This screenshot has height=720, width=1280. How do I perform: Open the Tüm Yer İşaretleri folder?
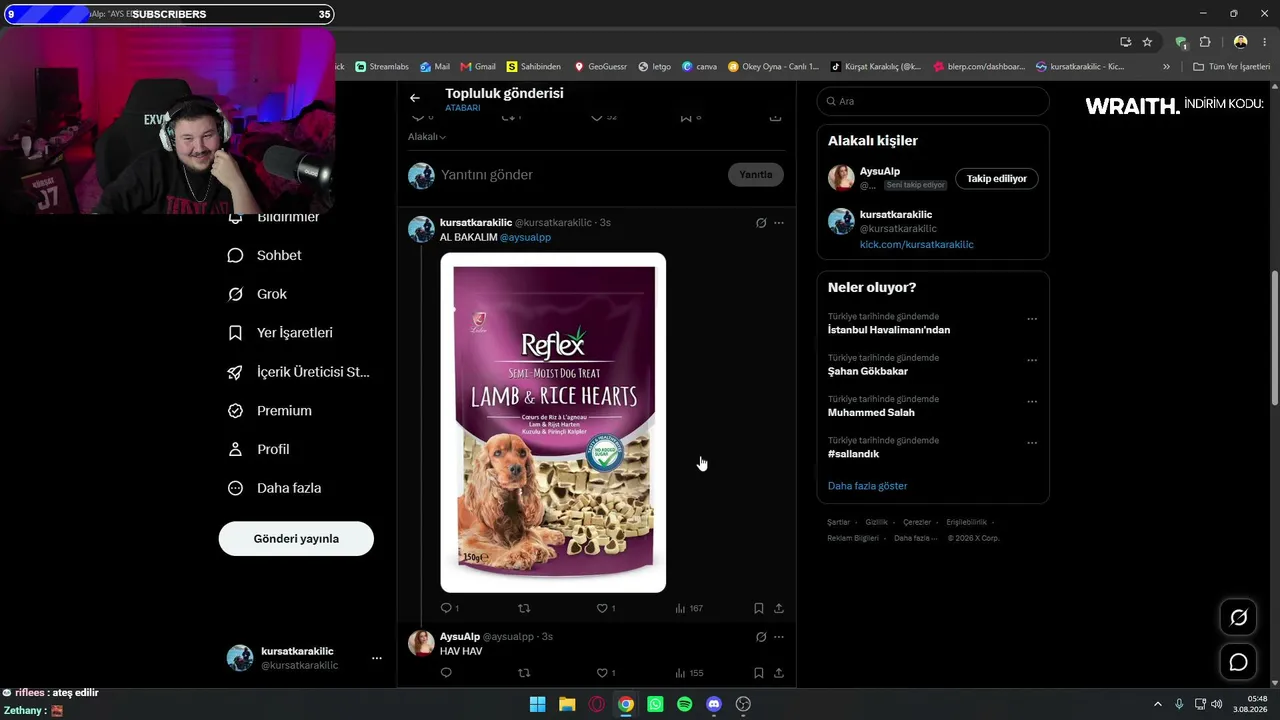pyautogui.click(x=1231, y=67)
